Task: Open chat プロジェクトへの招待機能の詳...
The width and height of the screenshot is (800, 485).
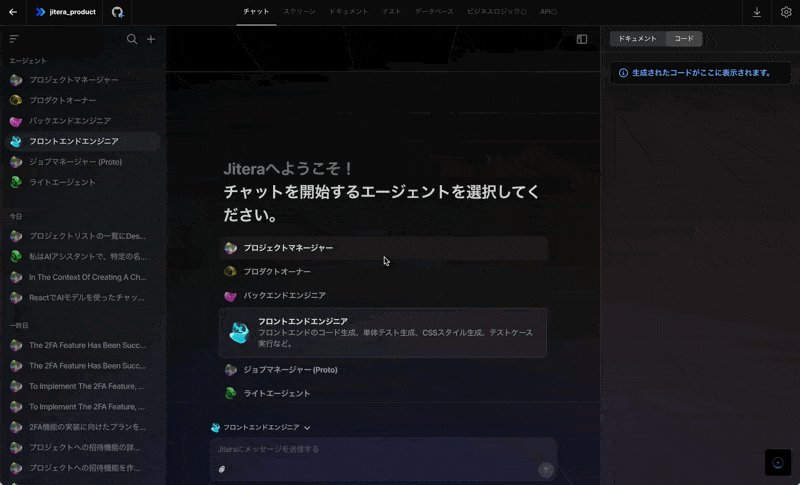Action: (x=83, y=447)
